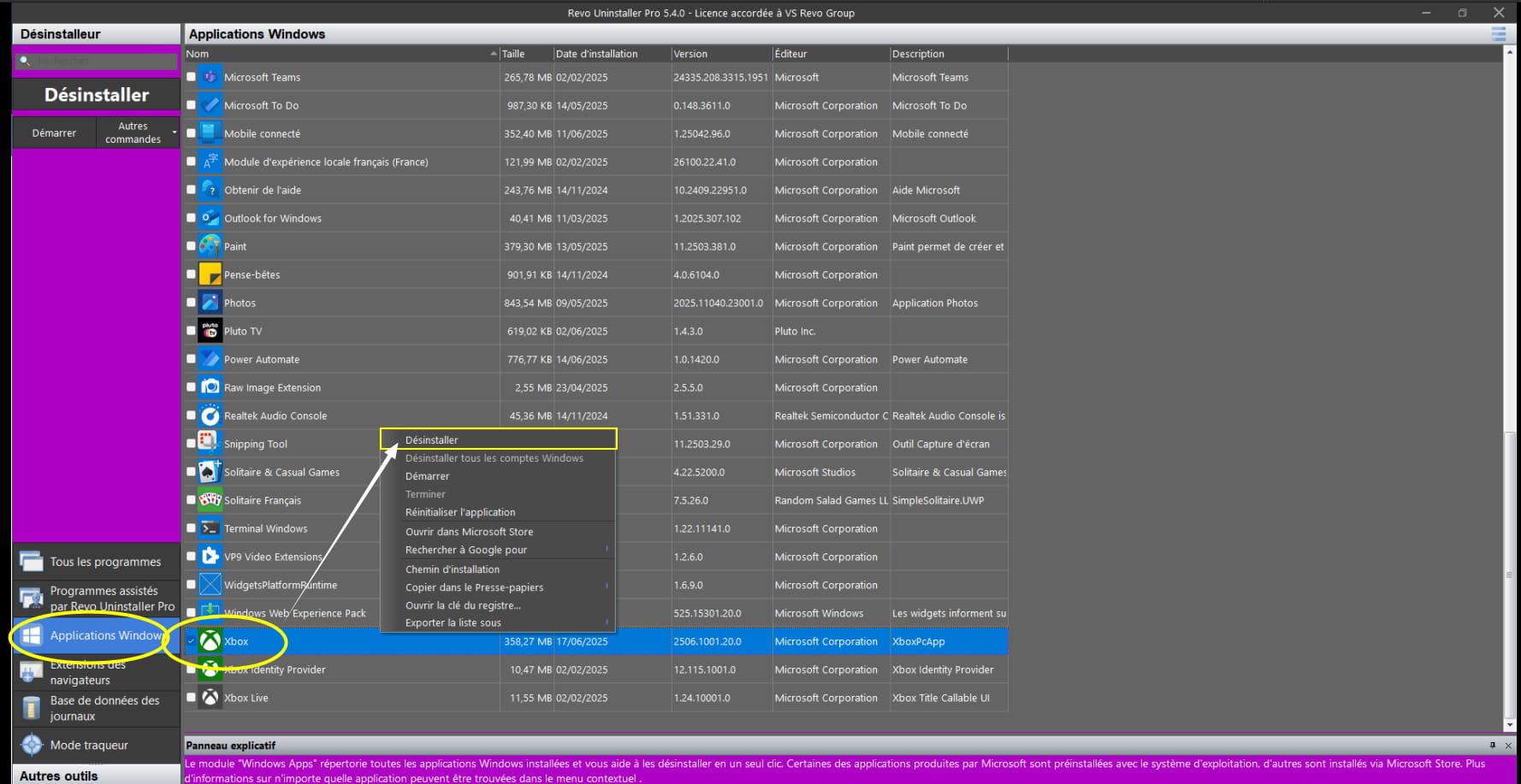The image size is (1521, 784).
Task: Select Réinitialiser l'application menu entry
Action: (x=498, y=512)
